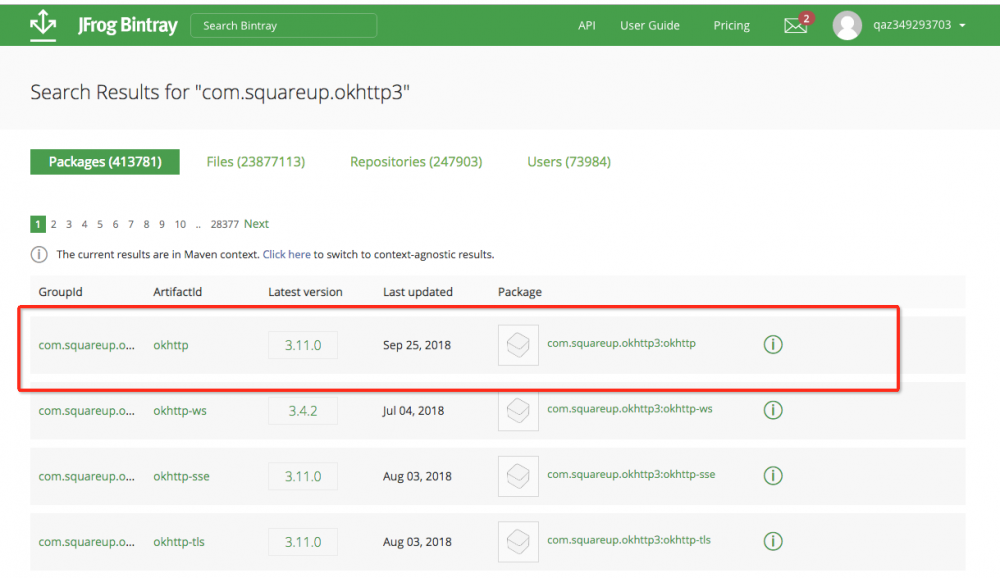The image size is (1000, 578).
Task: Open the Pricing page link
Action: (x=731, y=25)
